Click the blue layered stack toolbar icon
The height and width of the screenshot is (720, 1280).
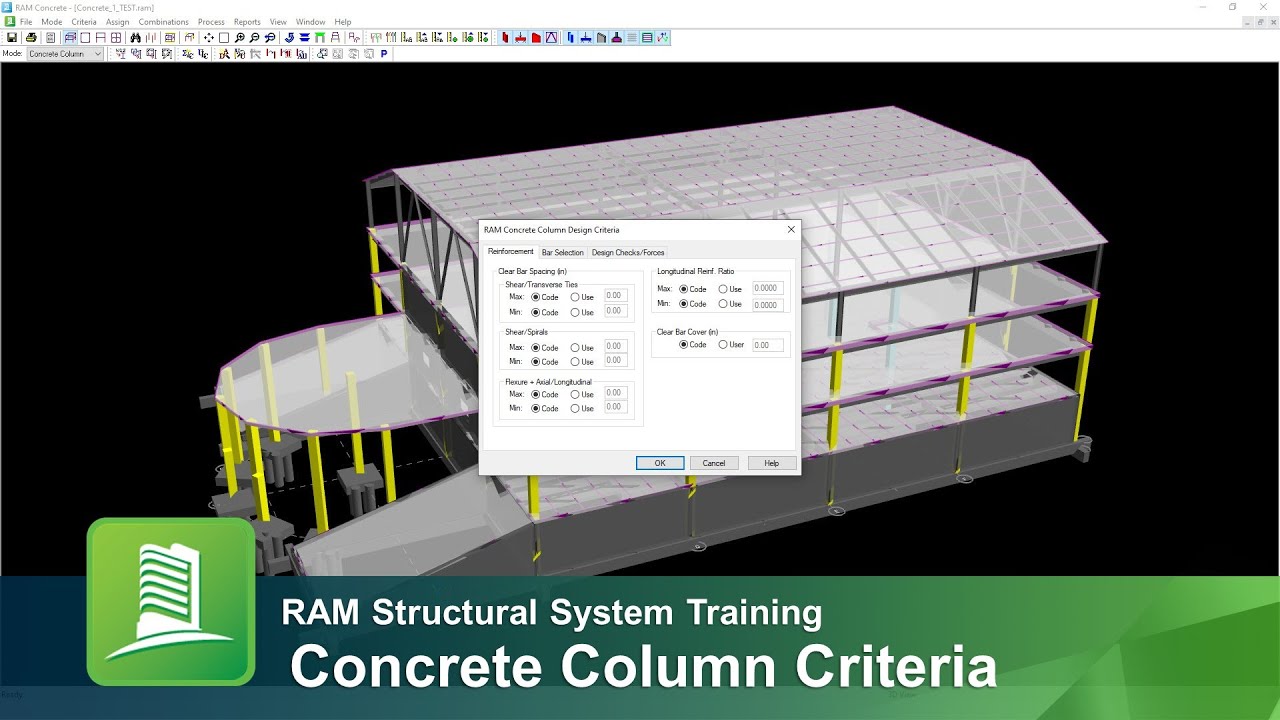(304, 38)
